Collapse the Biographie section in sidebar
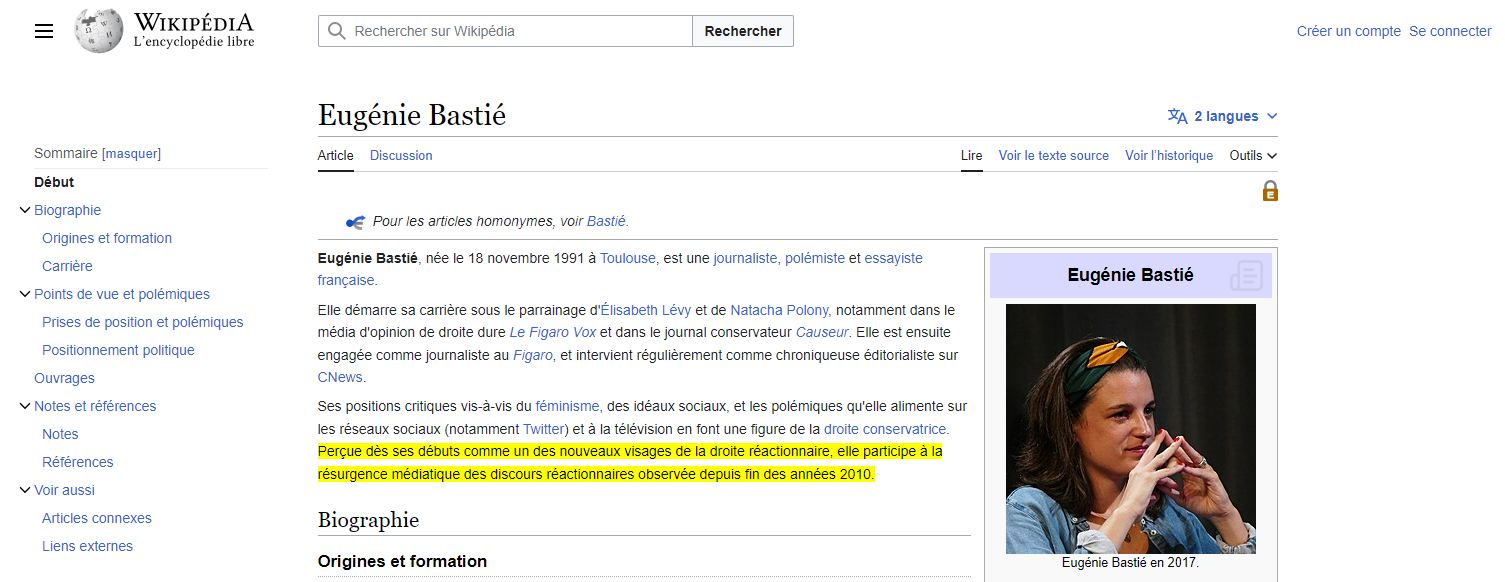 25,210
